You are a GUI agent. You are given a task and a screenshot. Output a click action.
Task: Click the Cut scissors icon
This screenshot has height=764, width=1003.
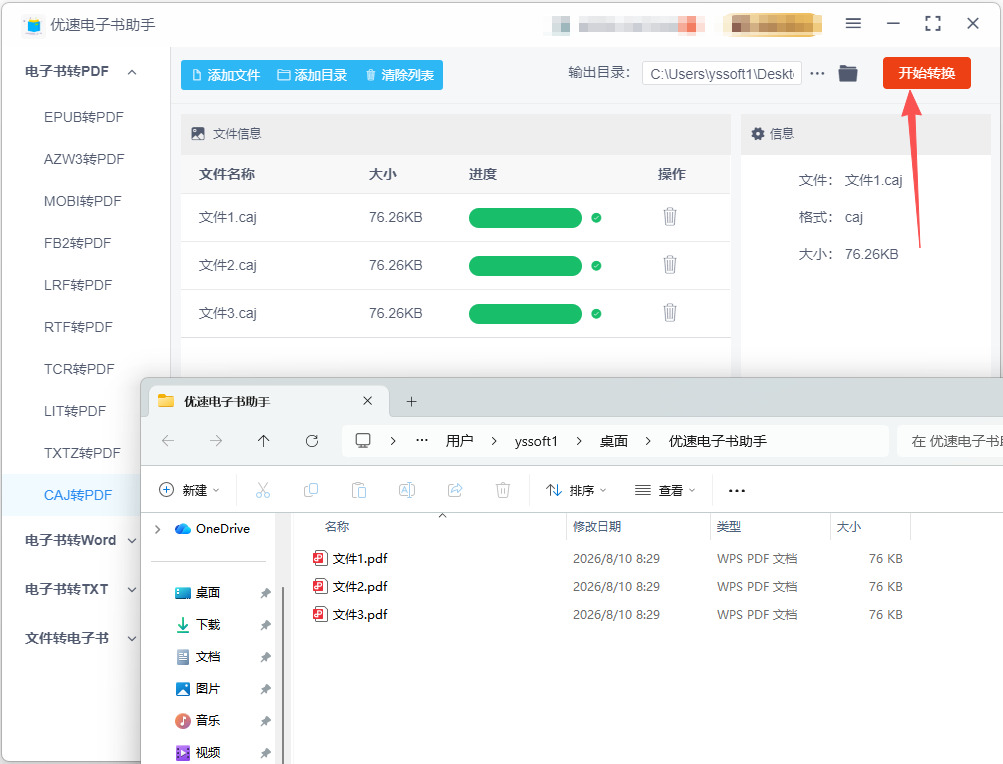(262, 490)
